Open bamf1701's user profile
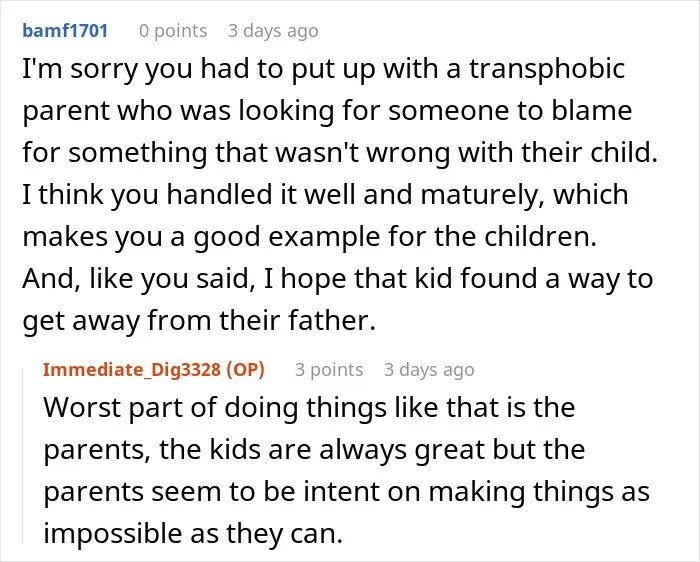Screen dimensions: 700x562 (x=65, y=31)
